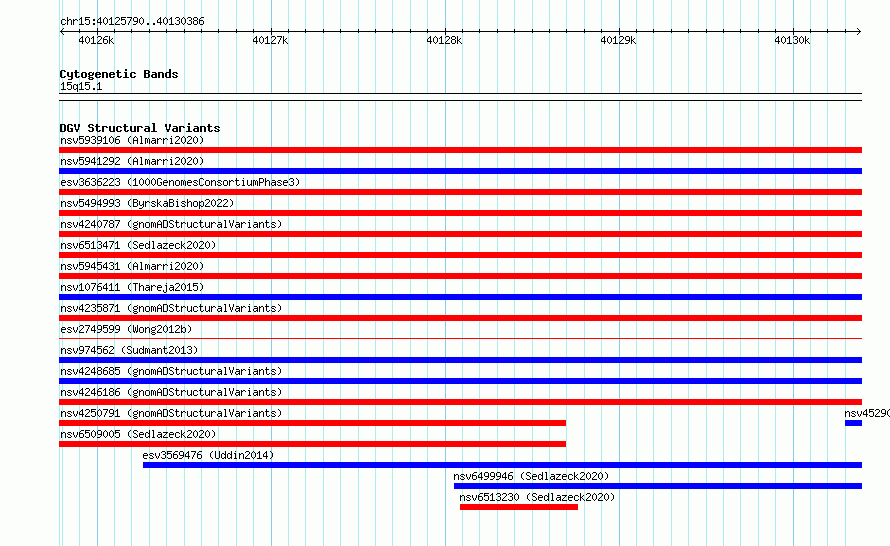
Task: Click the blue bar under nsv5941292
Action: 460,171
